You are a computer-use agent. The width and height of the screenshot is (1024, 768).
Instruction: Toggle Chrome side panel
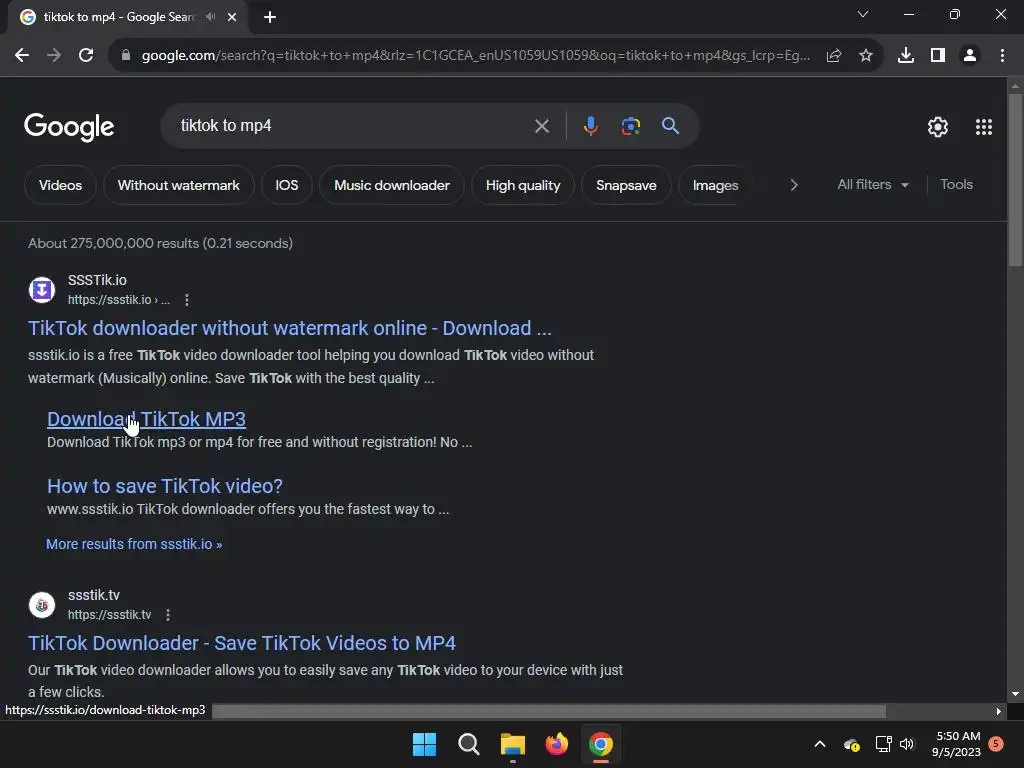pyautogui.click(x=938, y=56)
